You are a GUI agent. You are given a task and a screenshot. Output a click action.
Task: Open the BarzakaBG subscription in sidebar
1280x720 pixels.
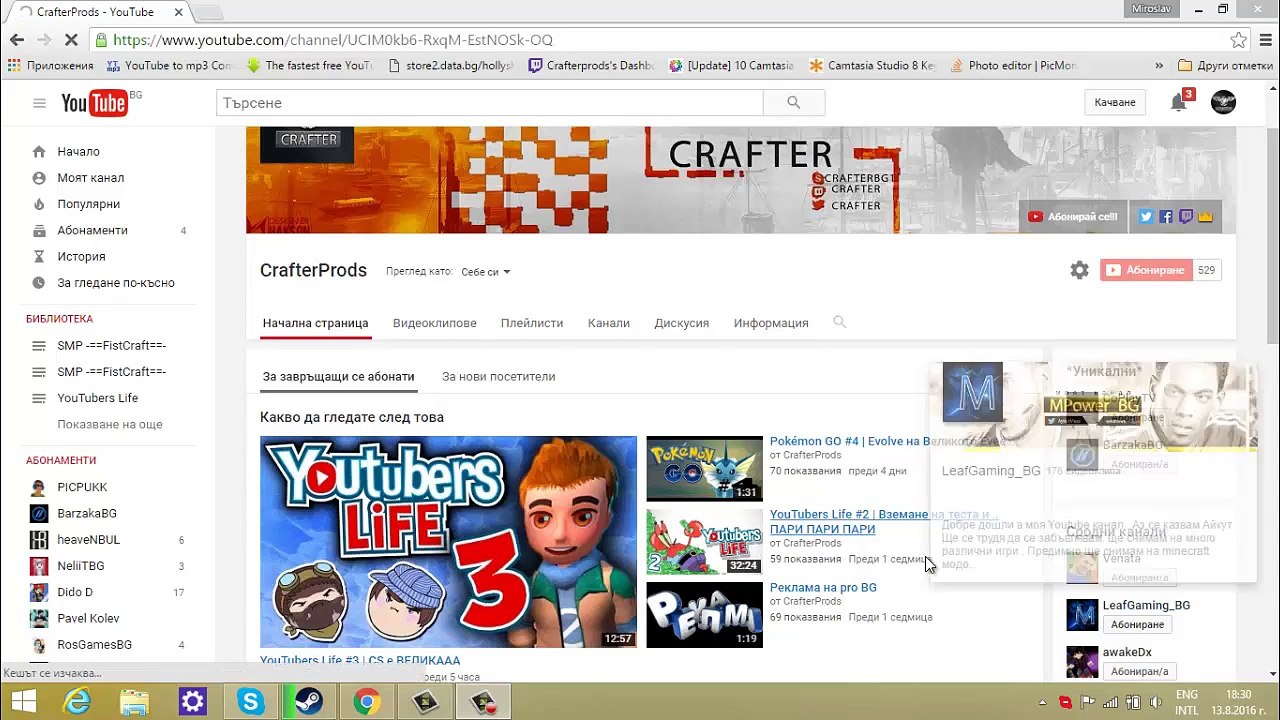pyautogui.click(x=87, y=514)
